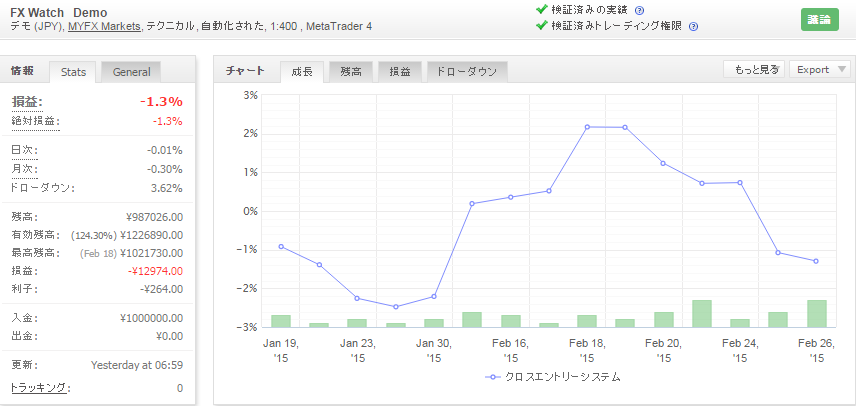
Task: Click the green 議論 button
Action: [819, 19]
